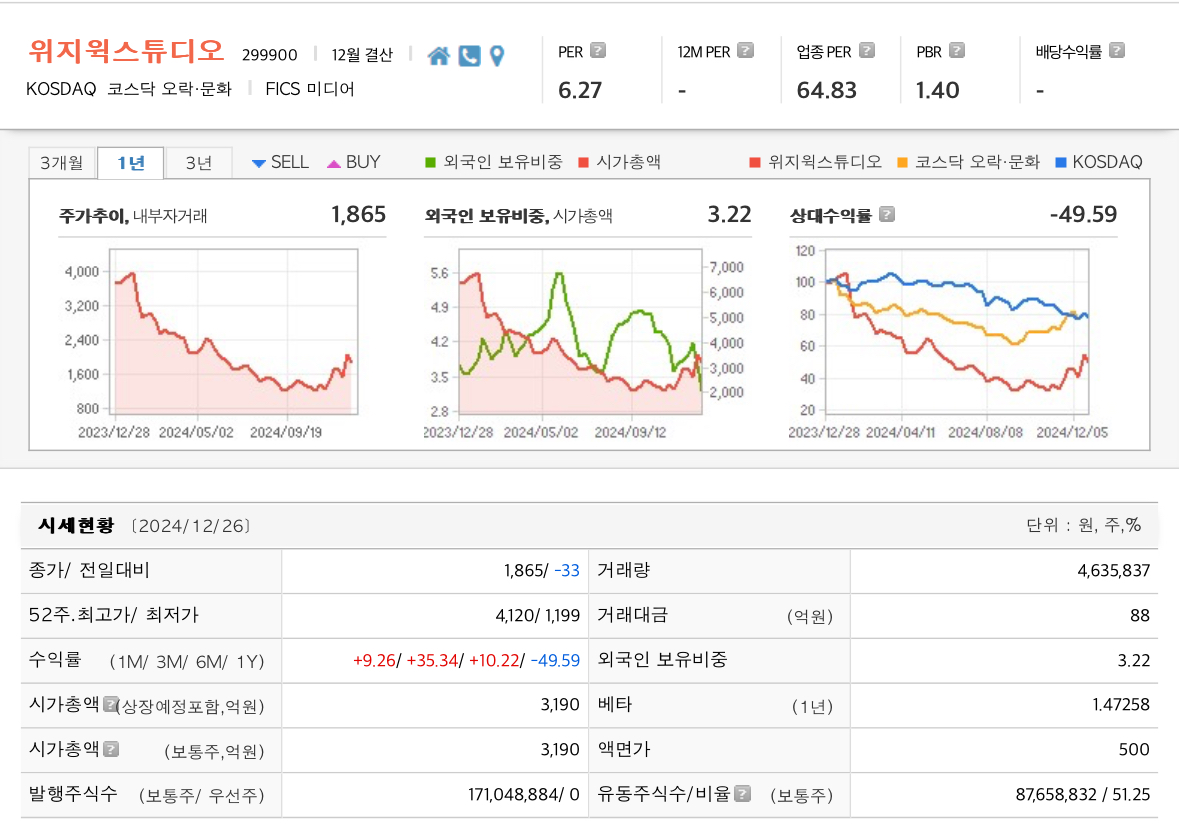Click 베타 value 1.47258
Viewport: 1179px width, 836px height.
(1121, 704)
